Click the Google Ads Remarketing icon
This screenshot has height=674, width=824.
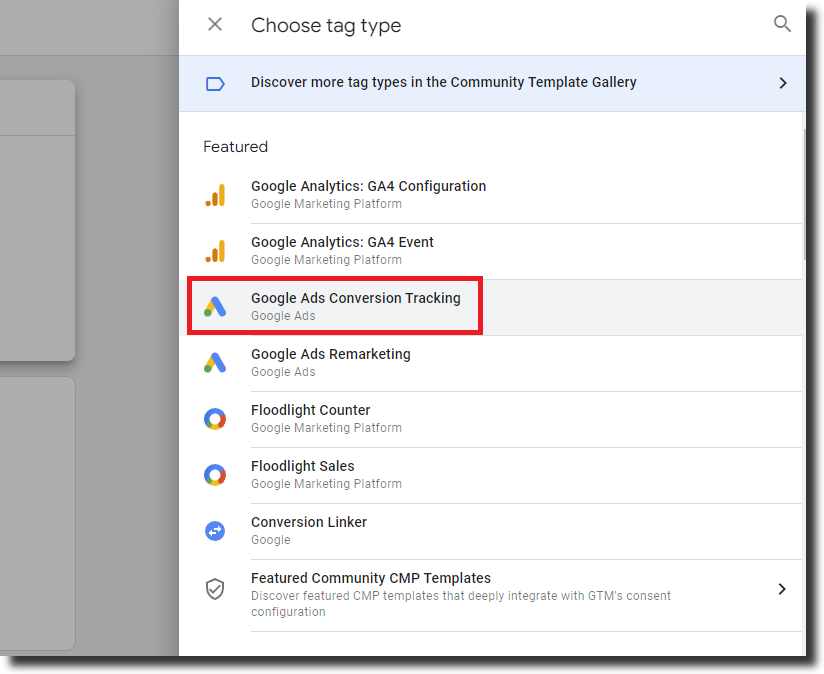click(x=215, y=362)
